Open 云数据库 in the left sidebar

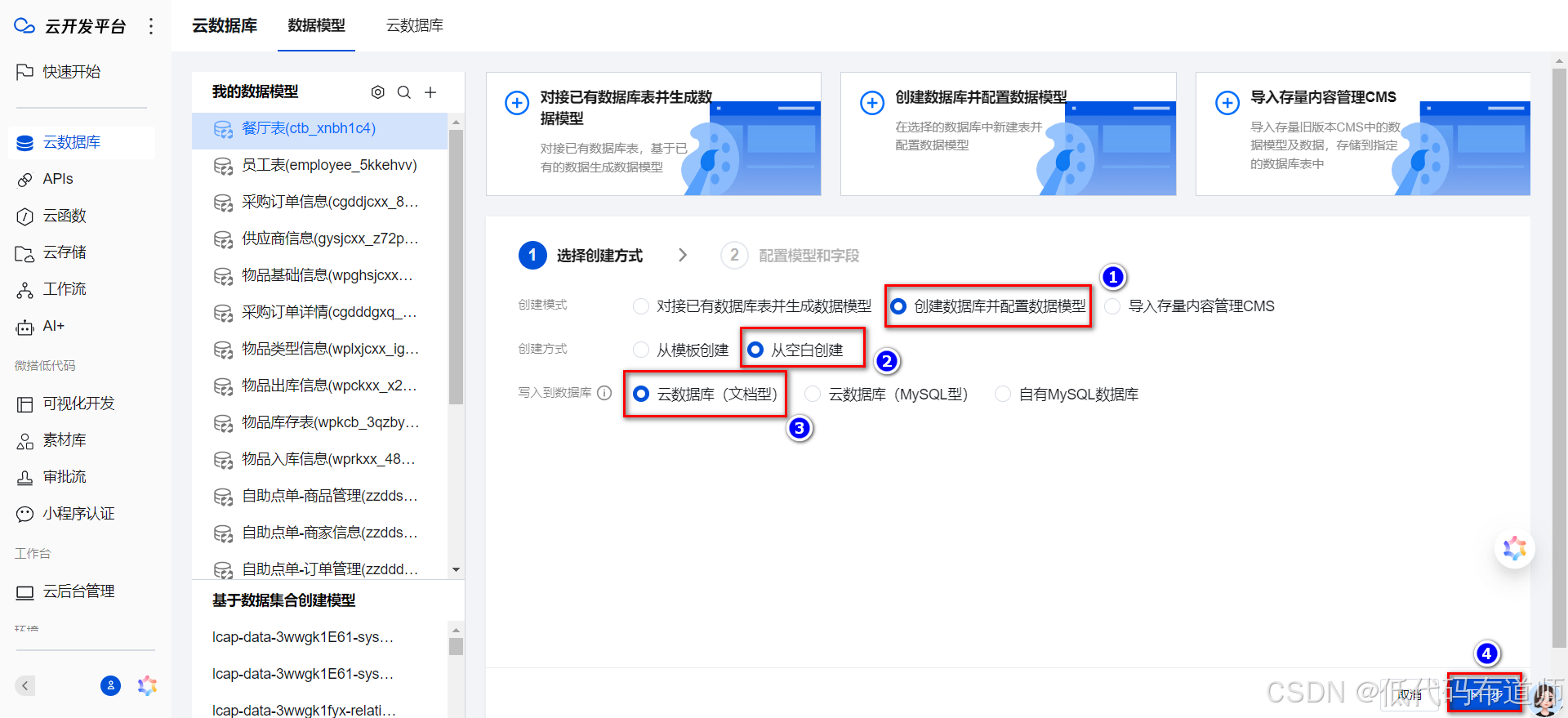point(82,142)
